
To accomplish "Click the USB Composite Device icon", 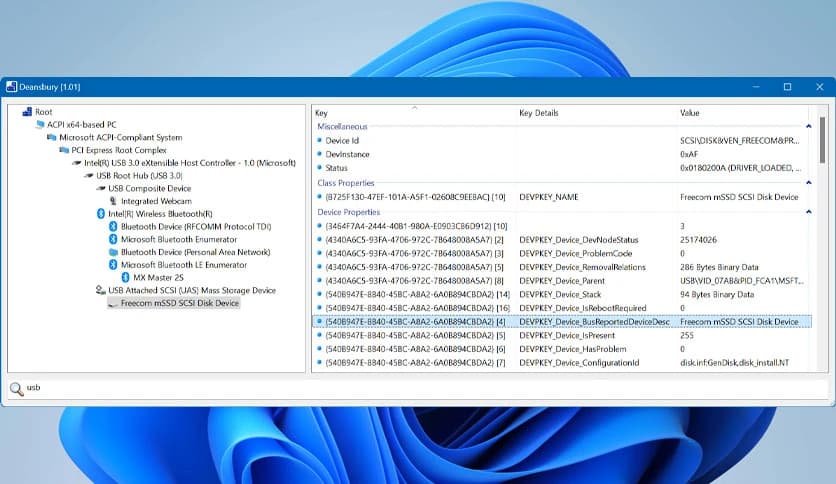I will (101, 189).
